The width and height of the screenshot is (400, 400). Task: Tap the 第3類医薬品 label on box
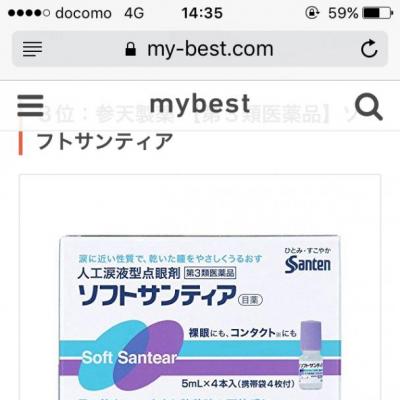pyautogui.click(x=210, y=273)
